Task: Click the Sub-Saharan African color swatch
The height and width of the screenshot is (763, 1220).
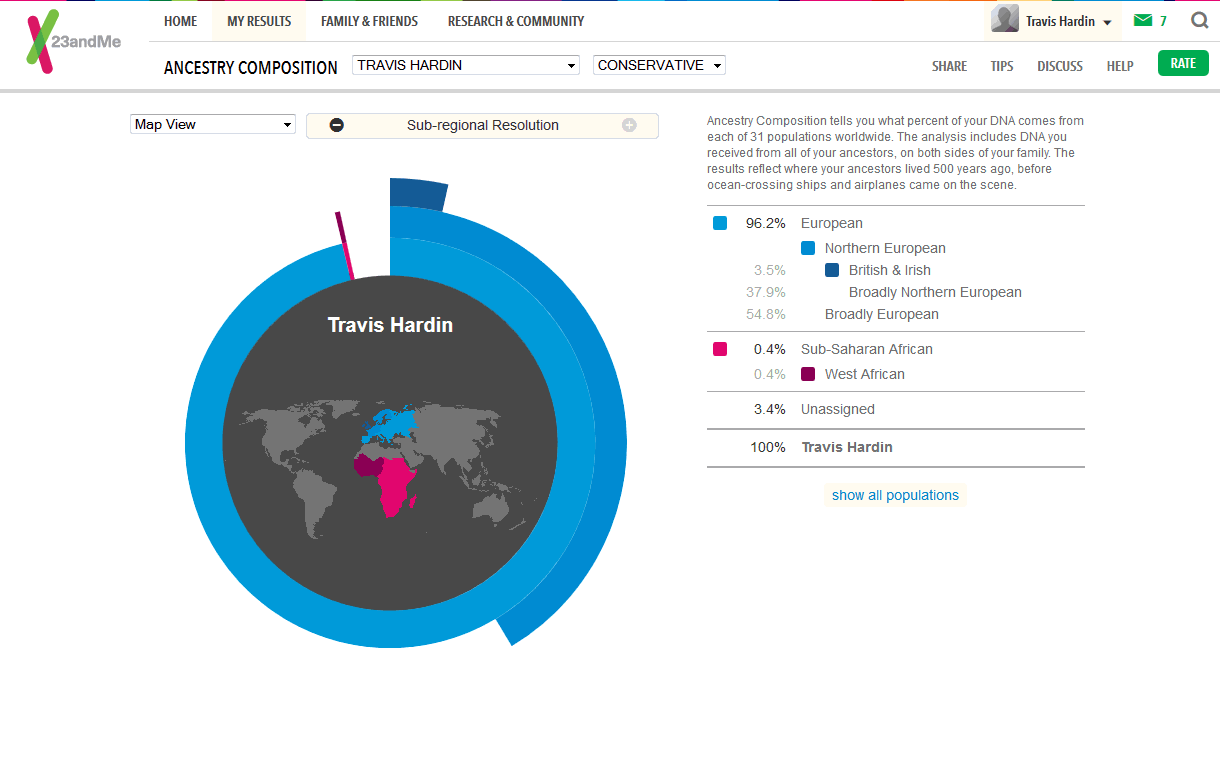Action: (x=720, y=349)
